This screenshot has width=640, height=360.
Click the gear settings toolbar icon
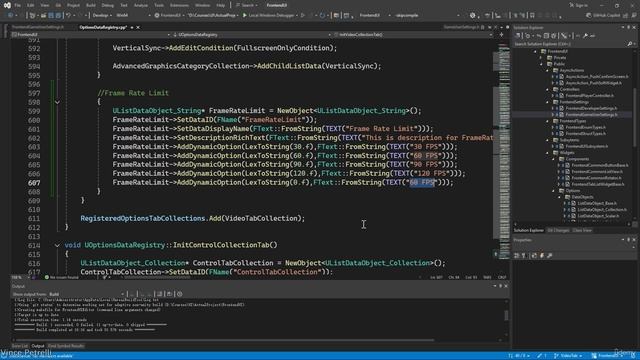point(472,16)
